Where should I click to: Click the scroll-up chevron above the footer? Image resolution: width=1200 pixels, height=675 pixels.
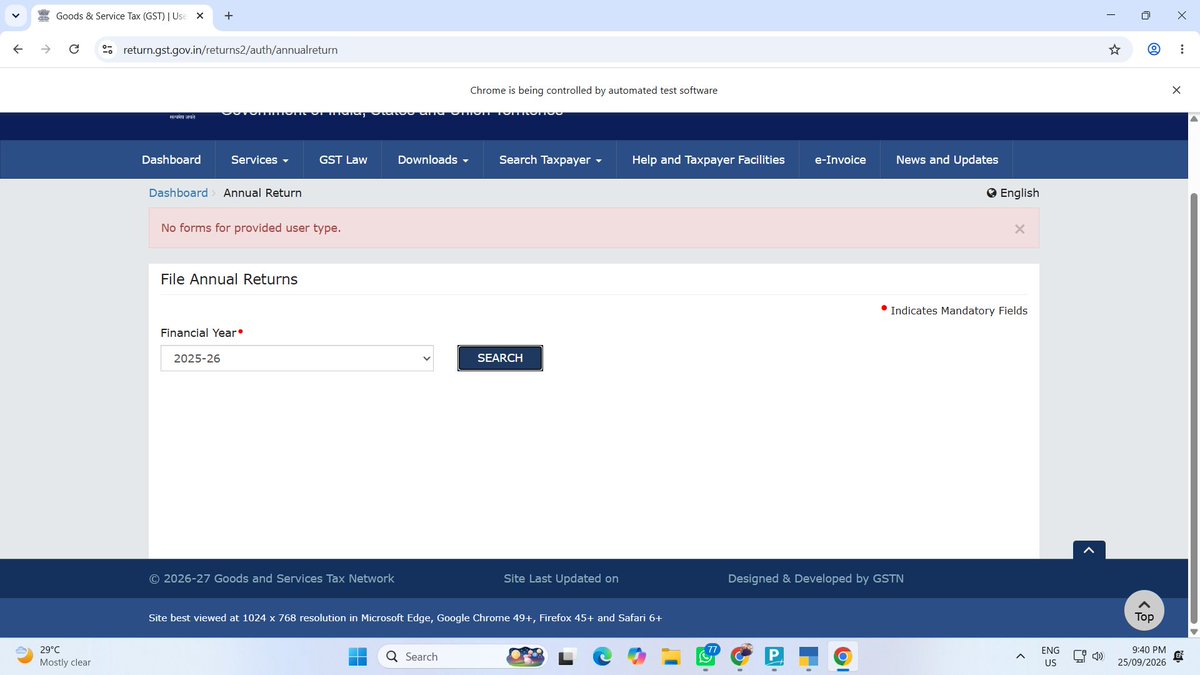[x=1089, y=549]
